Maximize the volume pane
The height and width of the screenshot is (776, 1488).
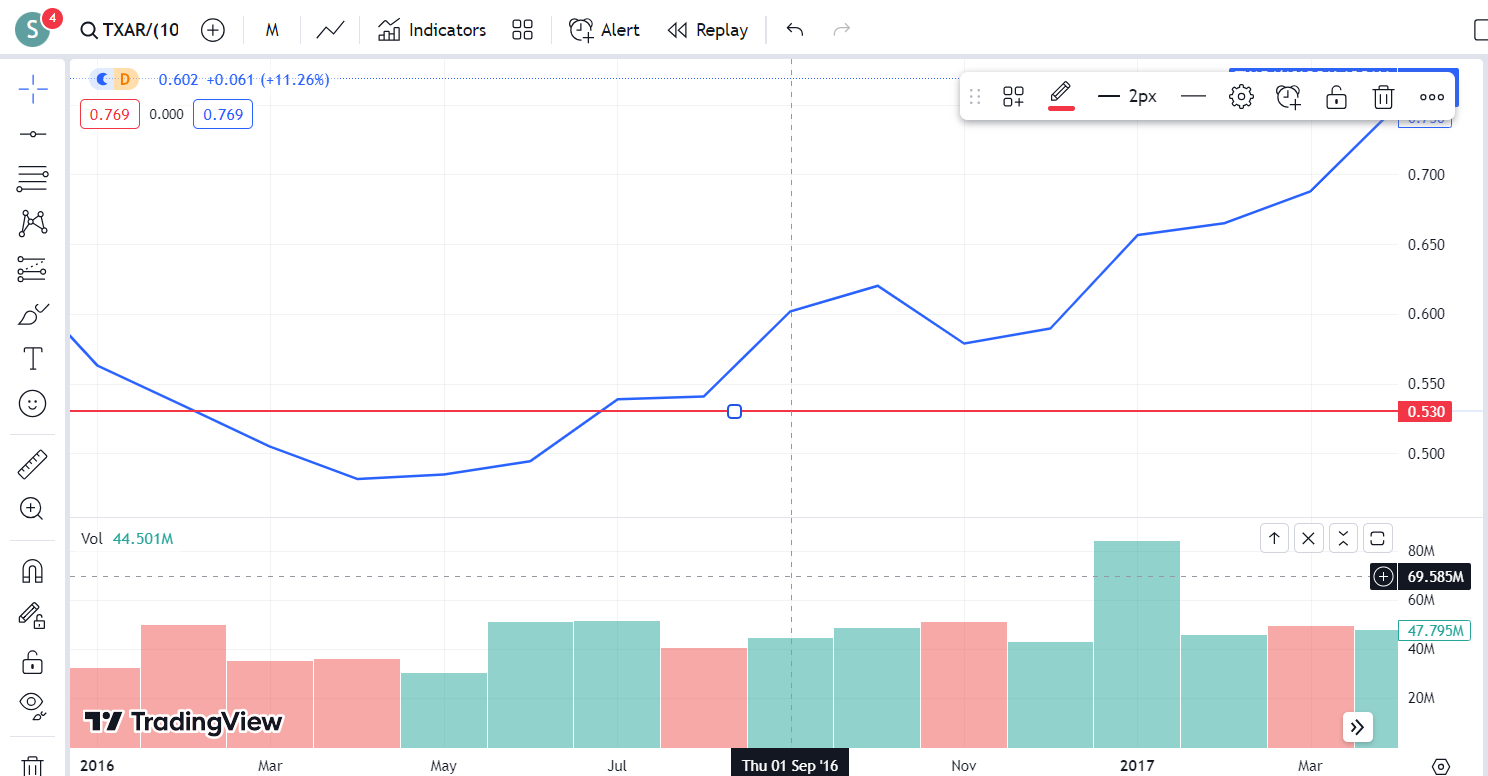click(x=1377, y=538)
